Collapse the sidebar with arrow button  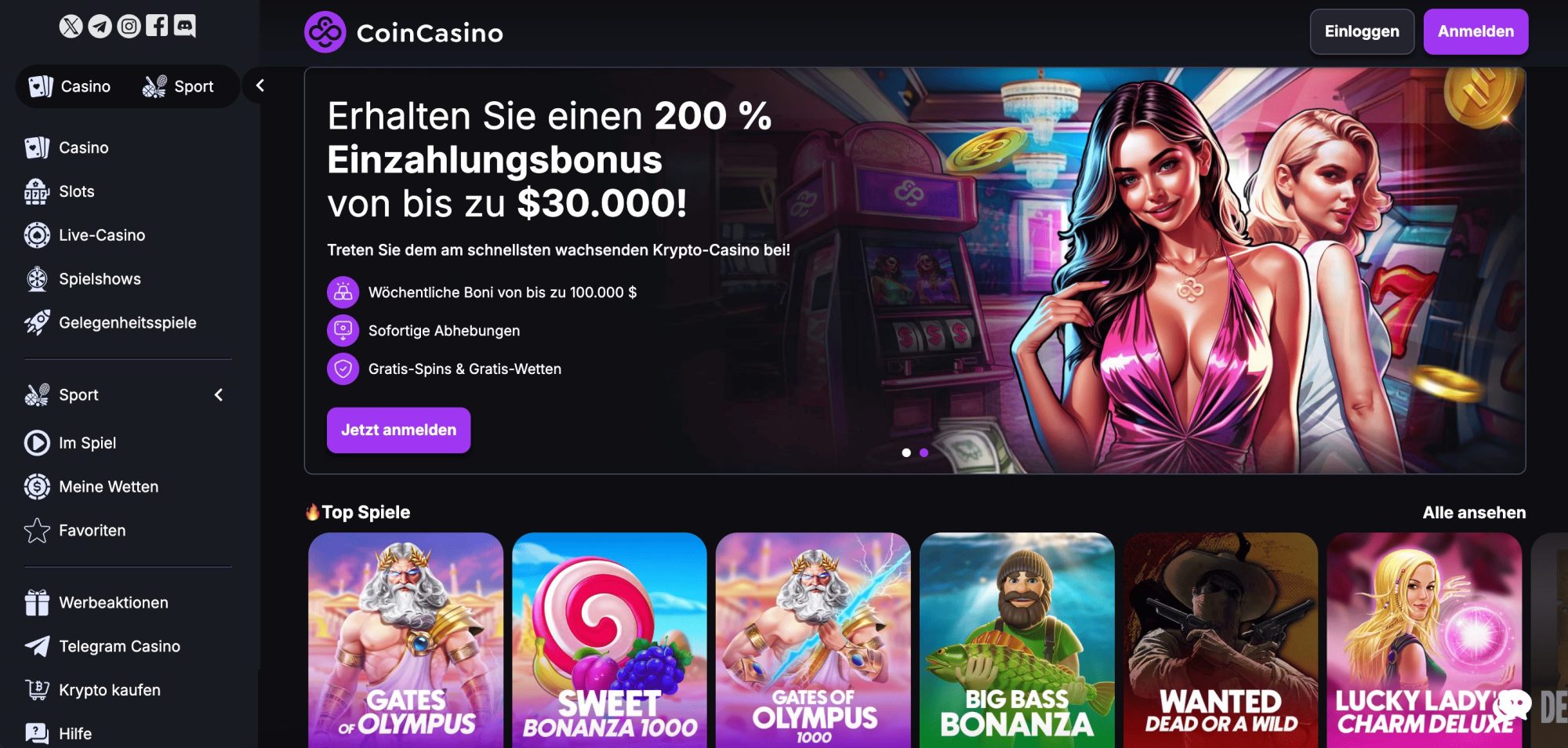[260, 85]
